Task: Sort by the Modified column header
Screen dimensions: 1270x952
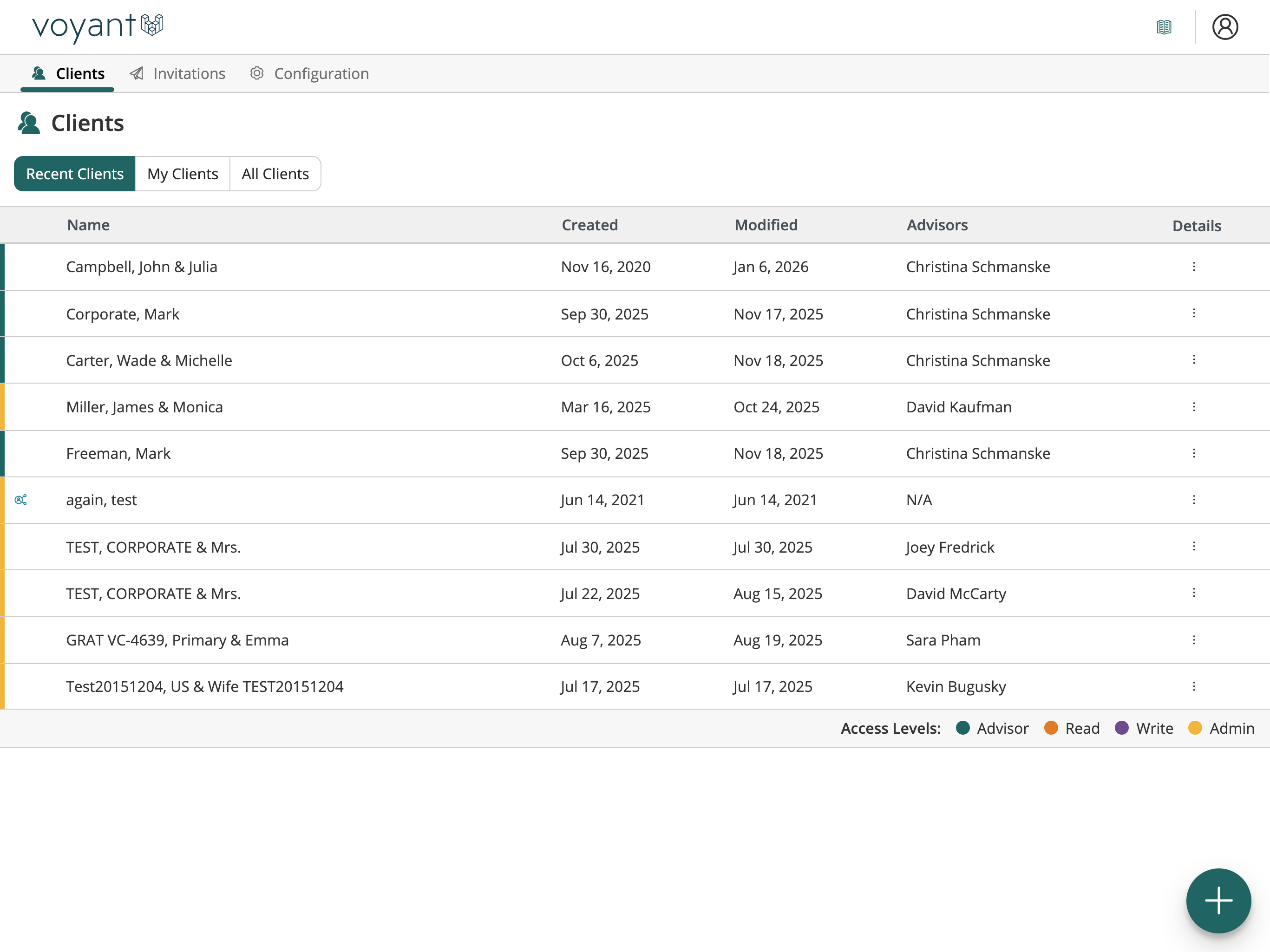Action: pos(766,225)
